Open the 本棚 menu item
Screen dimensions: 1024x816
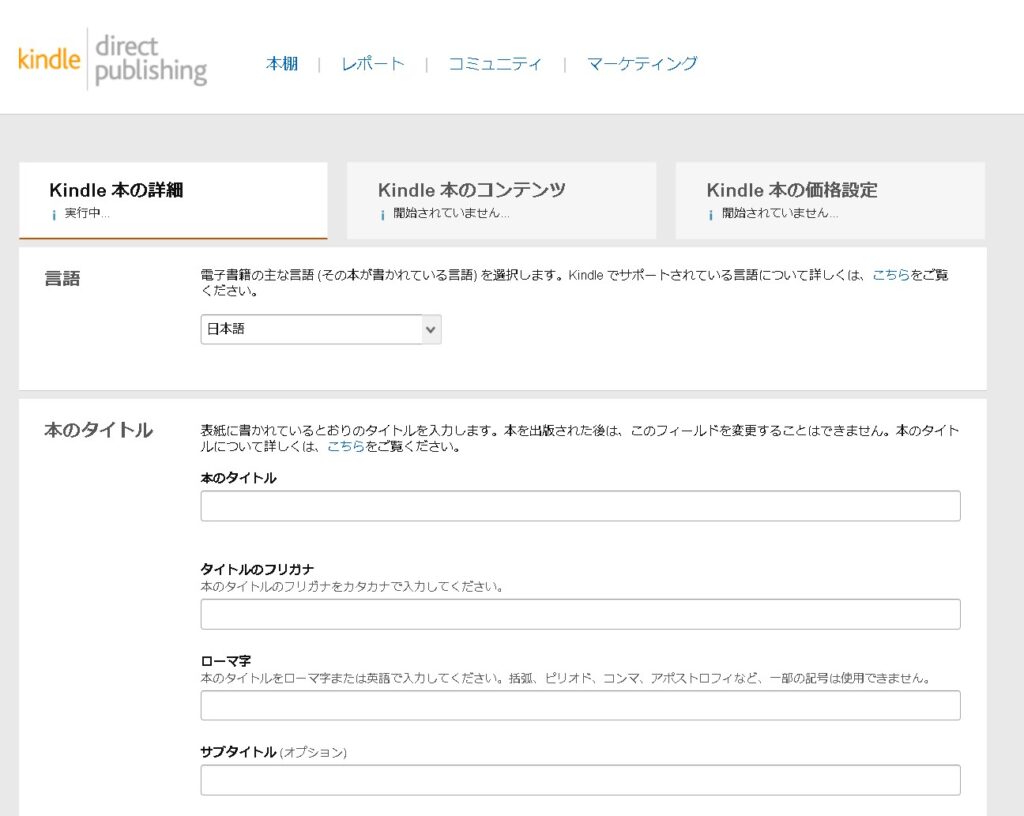coord(282,64)
